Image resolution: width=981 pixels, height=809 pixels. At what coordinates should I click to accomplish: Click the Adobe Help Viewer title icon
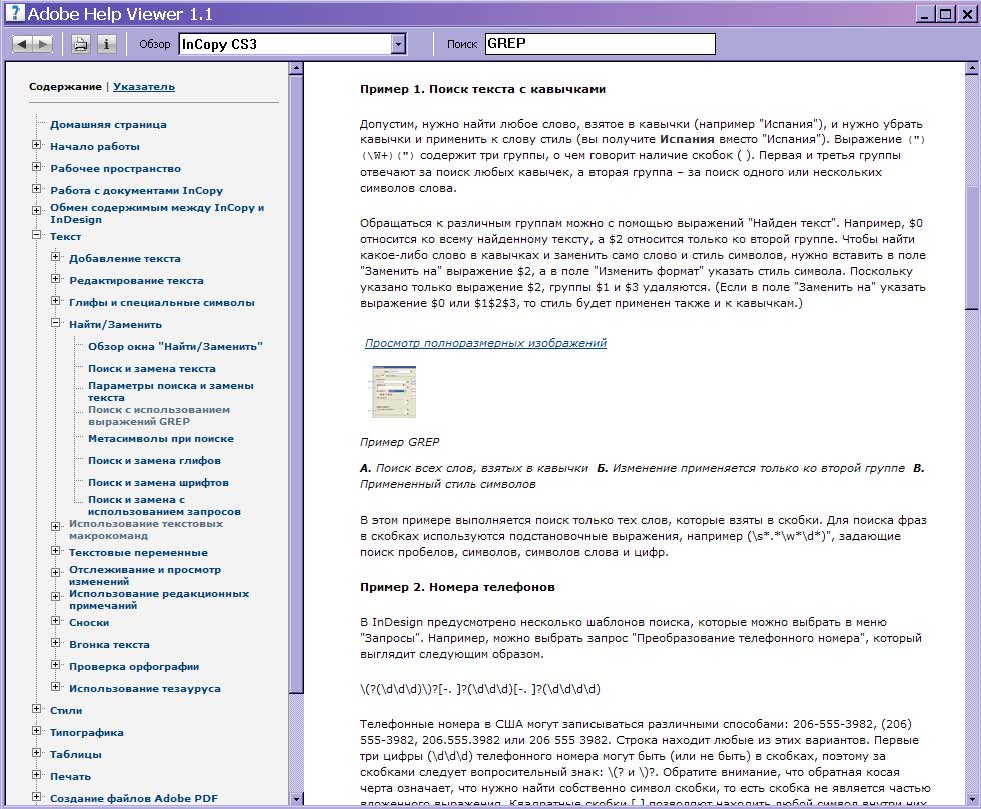15,13
